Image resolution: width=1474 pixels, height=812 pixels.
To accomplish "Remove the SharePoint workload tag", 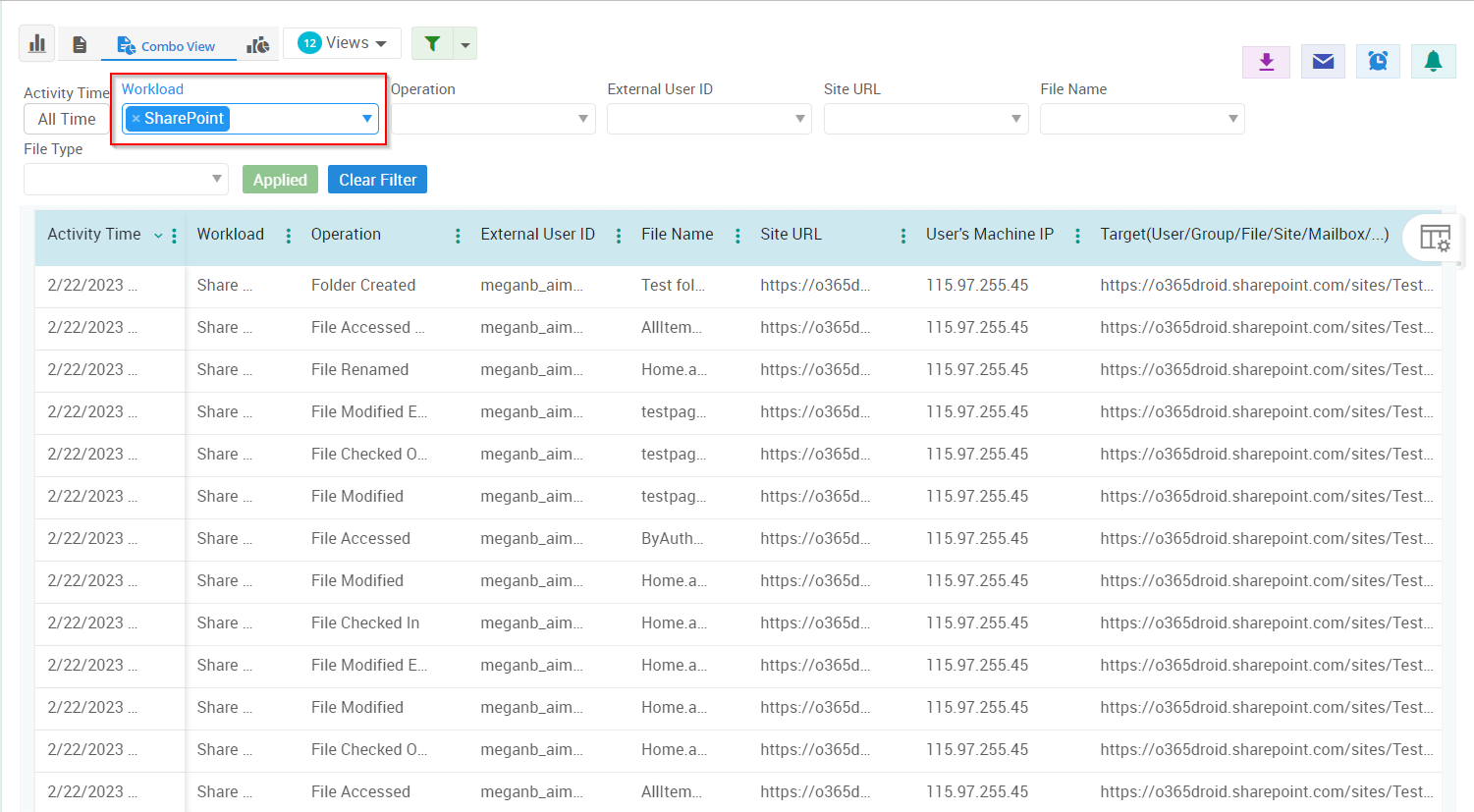I will tap(136, 119).
